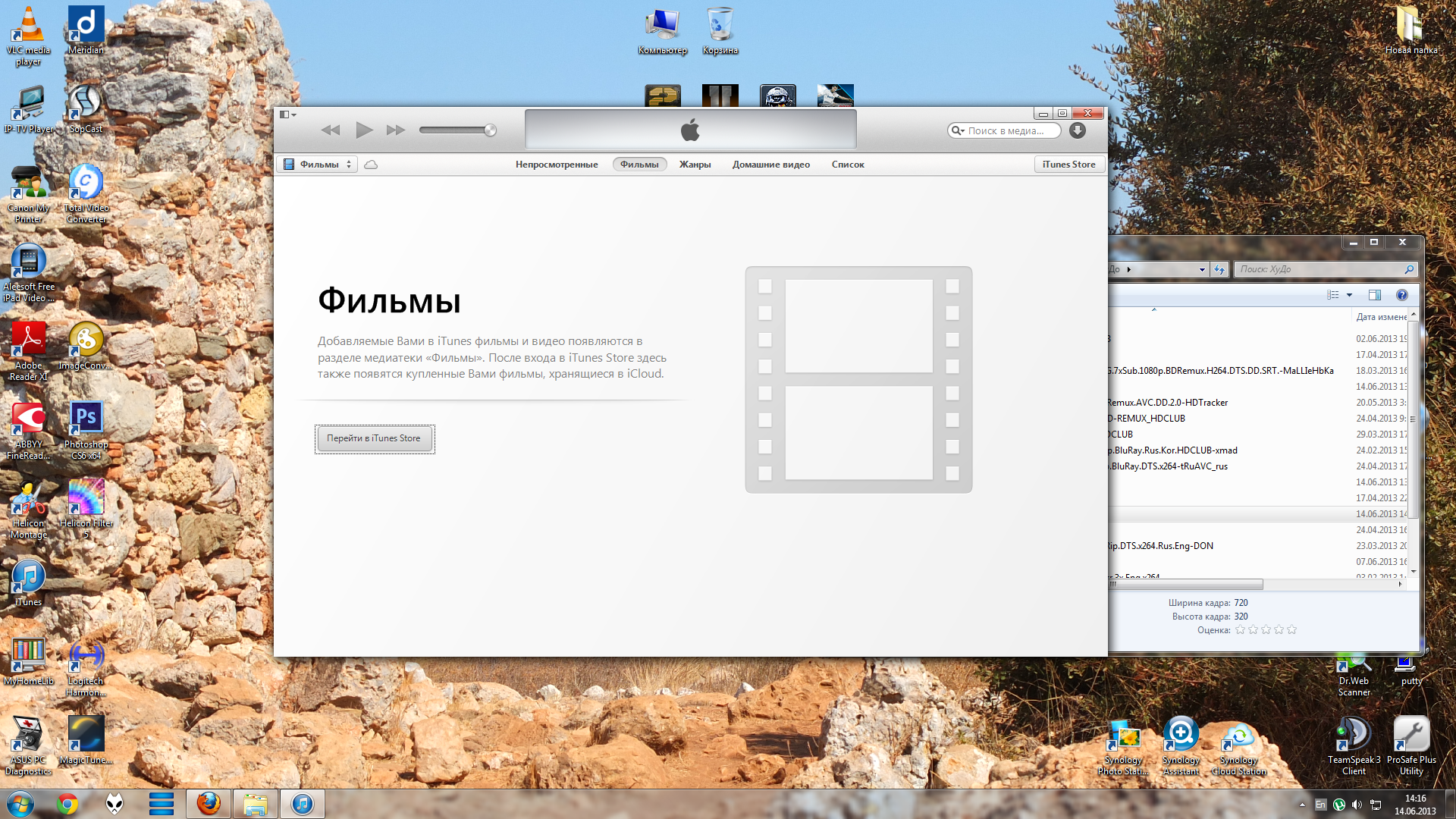1456x819 pixels.
Task: Click the rewind (previous) playback icon
Action: click(x=331, y=130)
